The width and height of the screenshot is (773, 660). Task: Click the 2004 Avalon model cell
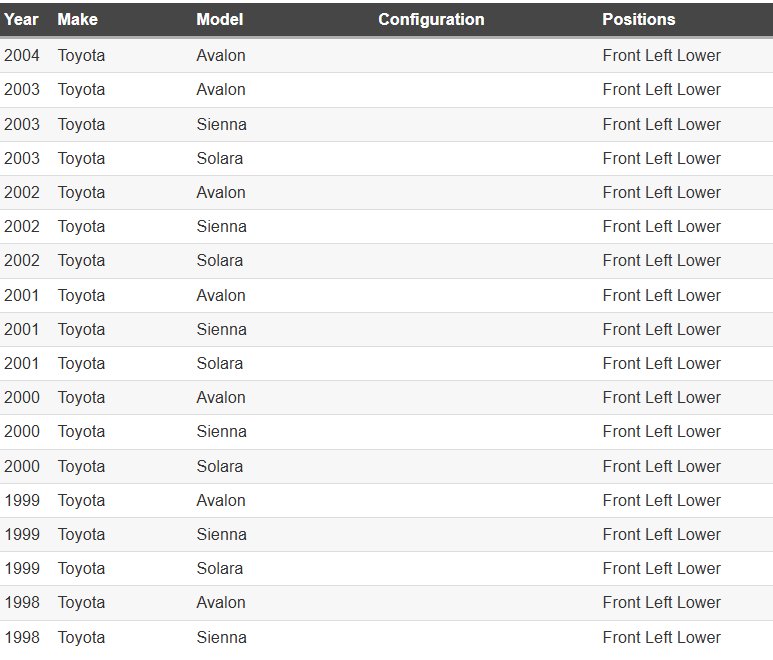(221, 56)
